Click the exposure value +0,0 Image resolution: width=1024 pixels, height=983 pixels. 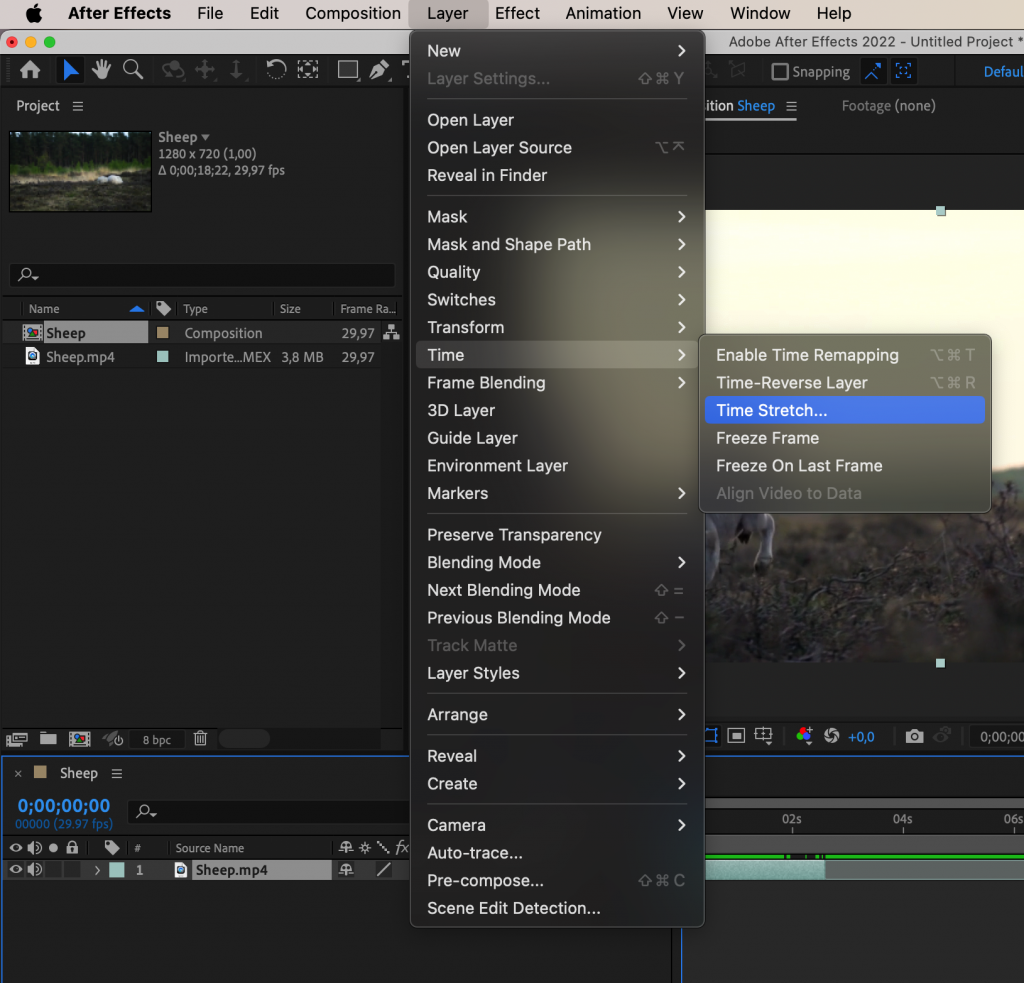[x=860, y=736]
